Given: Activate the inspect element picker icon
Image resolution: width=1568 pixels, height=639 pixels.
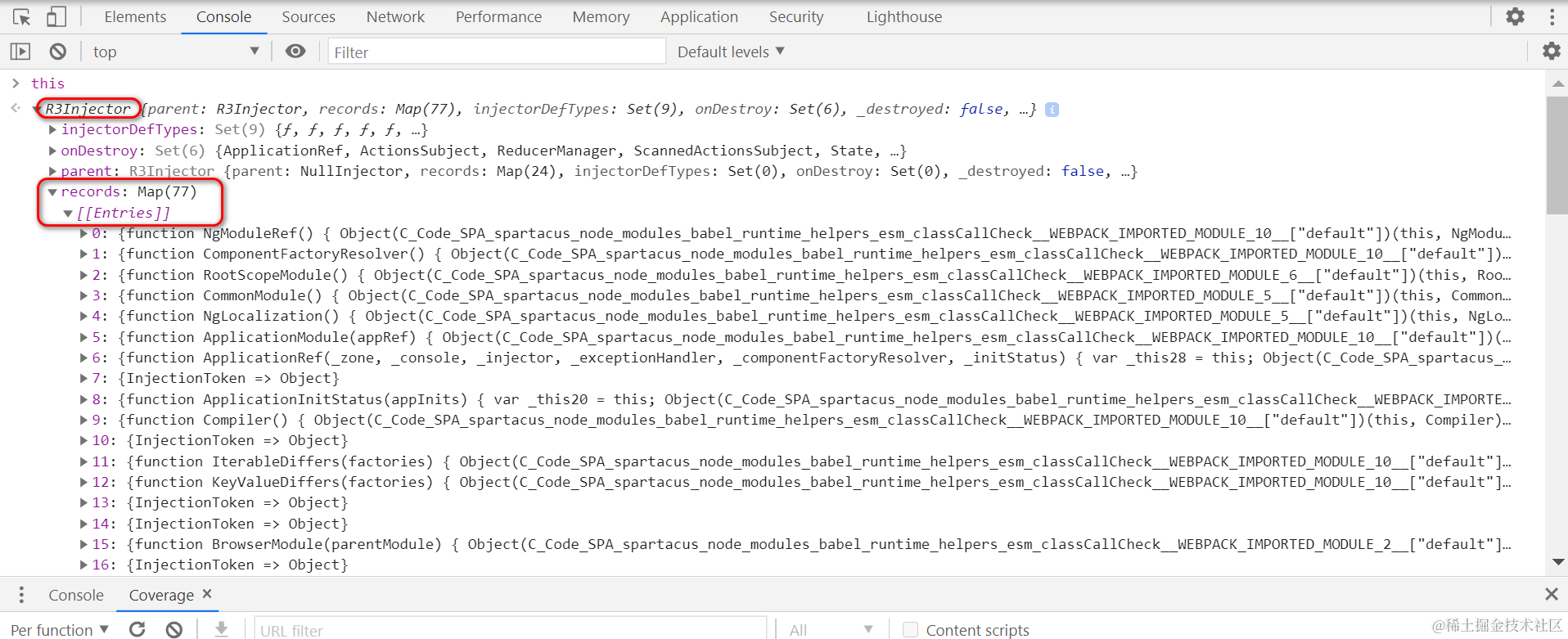Looking at the screenshot, I should pos(22,16).
